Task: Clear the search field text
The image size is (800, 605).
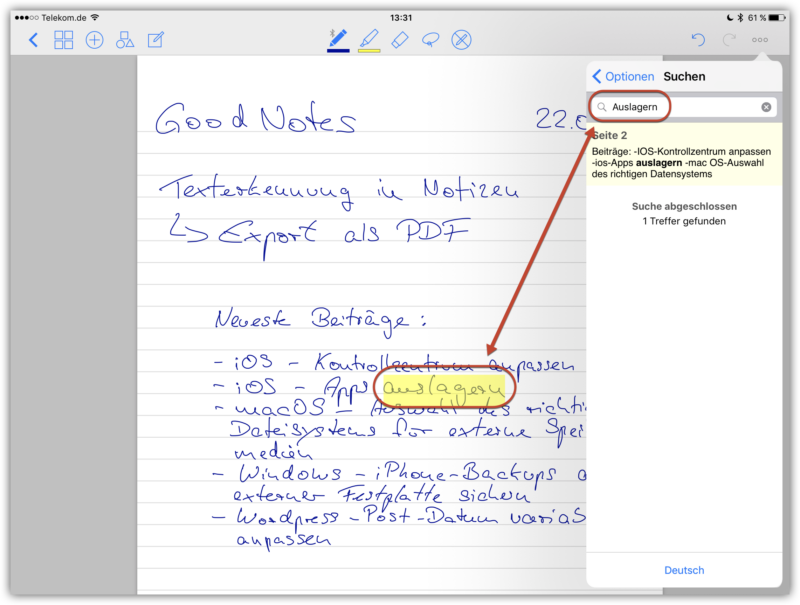Action: coord(766,107)
